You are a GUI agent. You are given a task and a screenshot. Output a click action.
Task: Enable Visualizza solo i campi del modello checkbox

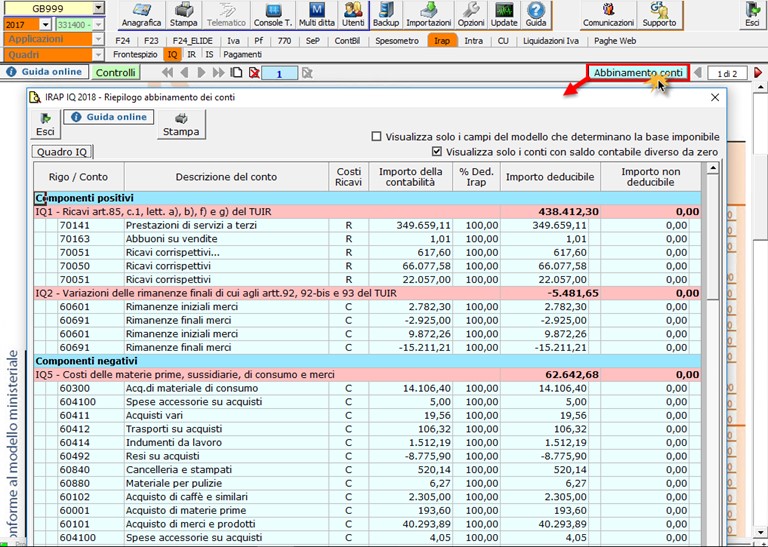point(376,137)
